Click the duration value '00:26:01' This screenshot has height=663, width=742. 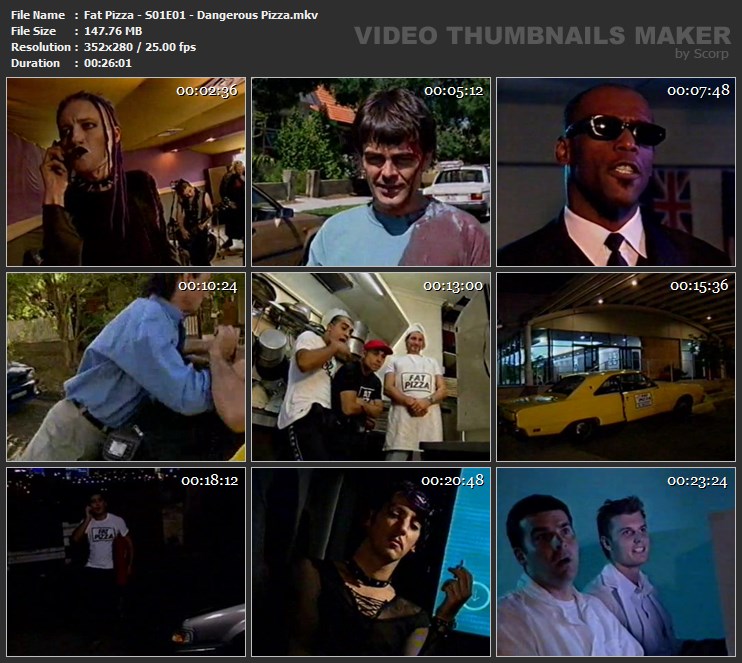click(108, 63)
